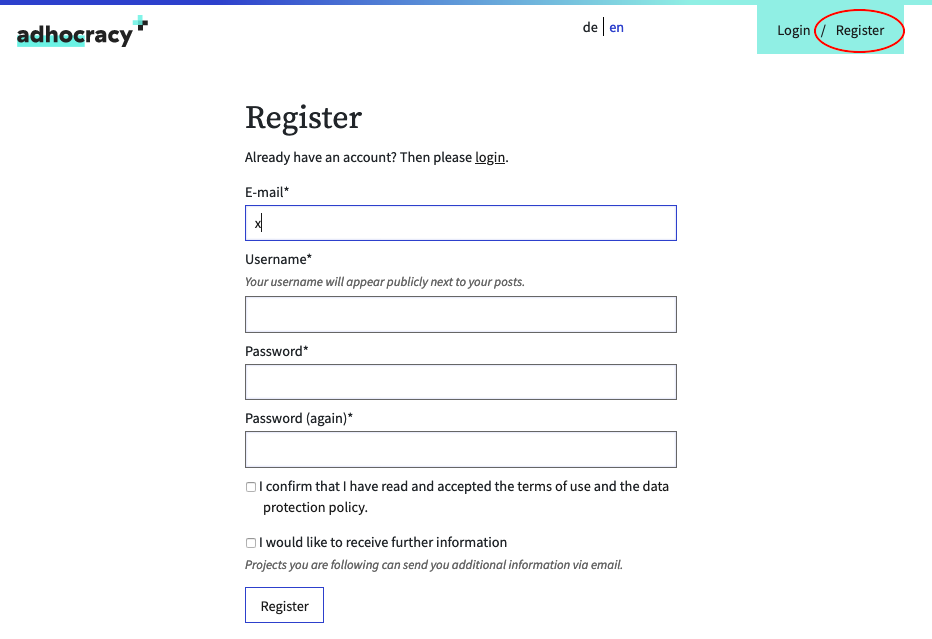The image size is (932, 639).
Task: Click the Password (again) input field
Action: point(460,449)
